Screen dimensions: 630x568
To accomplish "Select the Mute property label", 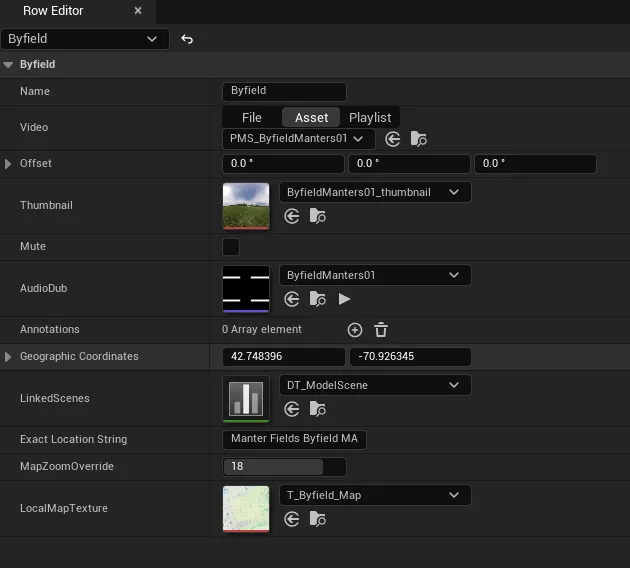I will [x=33, y=247].
